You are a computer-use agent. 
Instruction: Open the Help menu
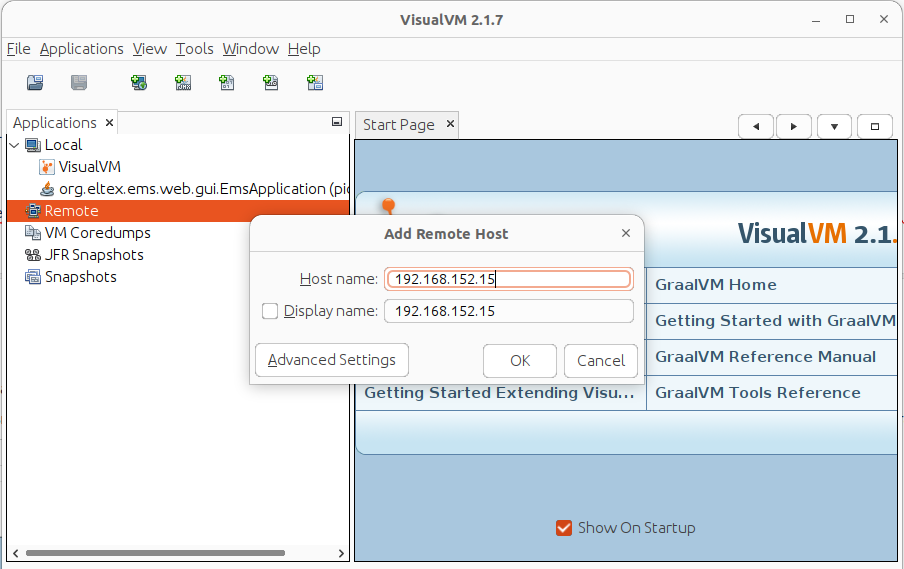coord(304,49)
